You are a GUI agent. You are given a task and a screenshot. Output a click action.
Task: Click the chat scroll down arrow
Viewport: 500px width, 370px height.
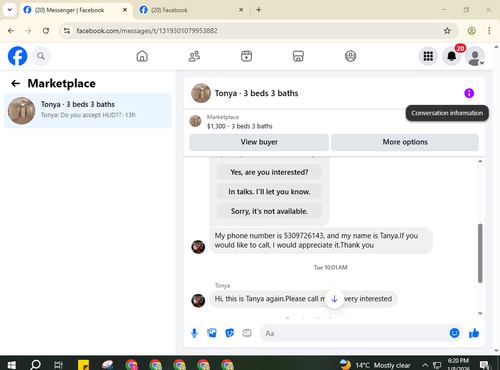click(480, 313)
